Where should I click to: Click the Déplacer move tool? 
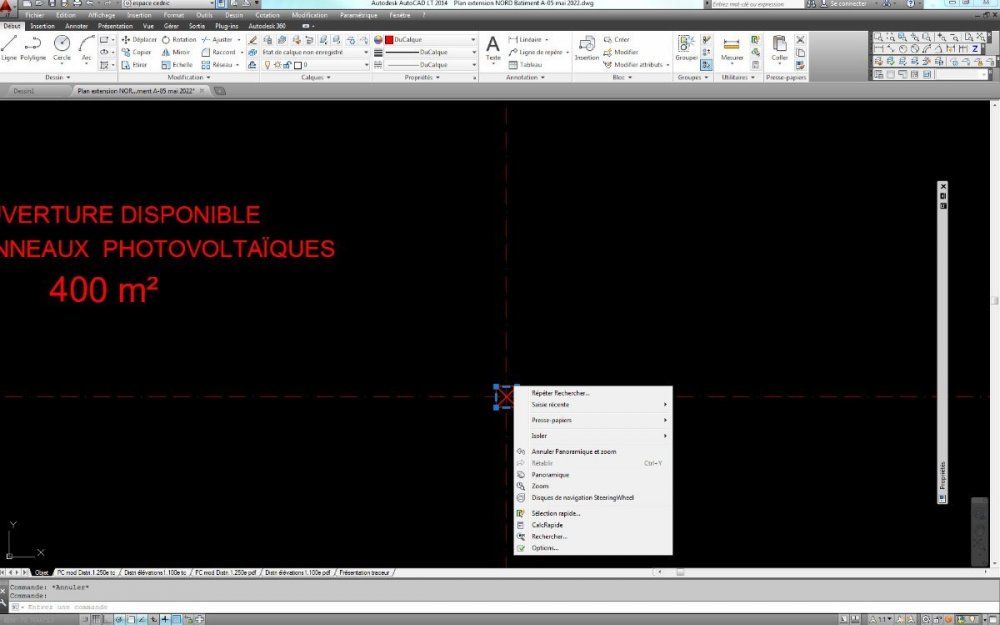pyautogui.click(x=139, y=40)
